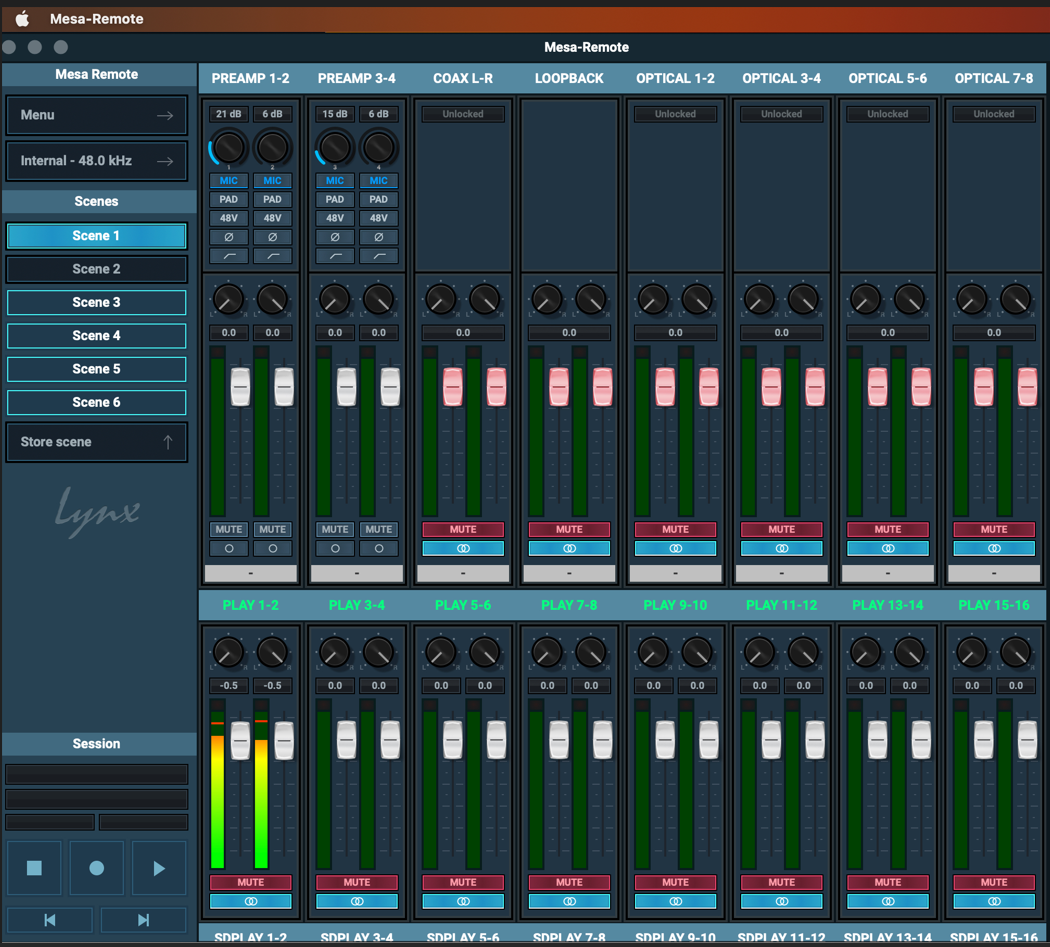Open the label field under COAX L-R
Image resolution: width=1050 pixels, height=947 pixels.
pyautogui.click(x=463, y=573)
